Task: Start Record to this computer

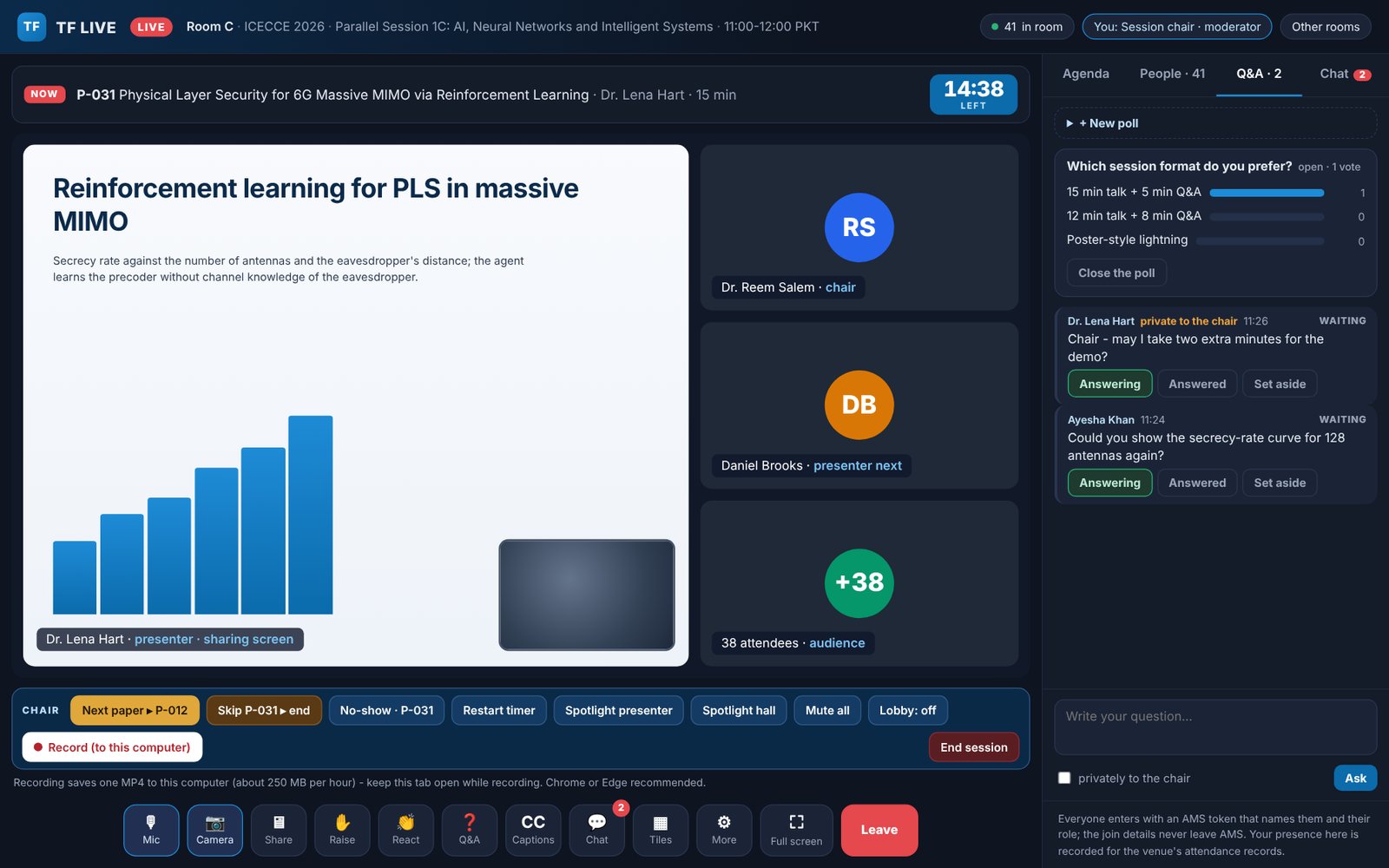Action: point(112,747)
